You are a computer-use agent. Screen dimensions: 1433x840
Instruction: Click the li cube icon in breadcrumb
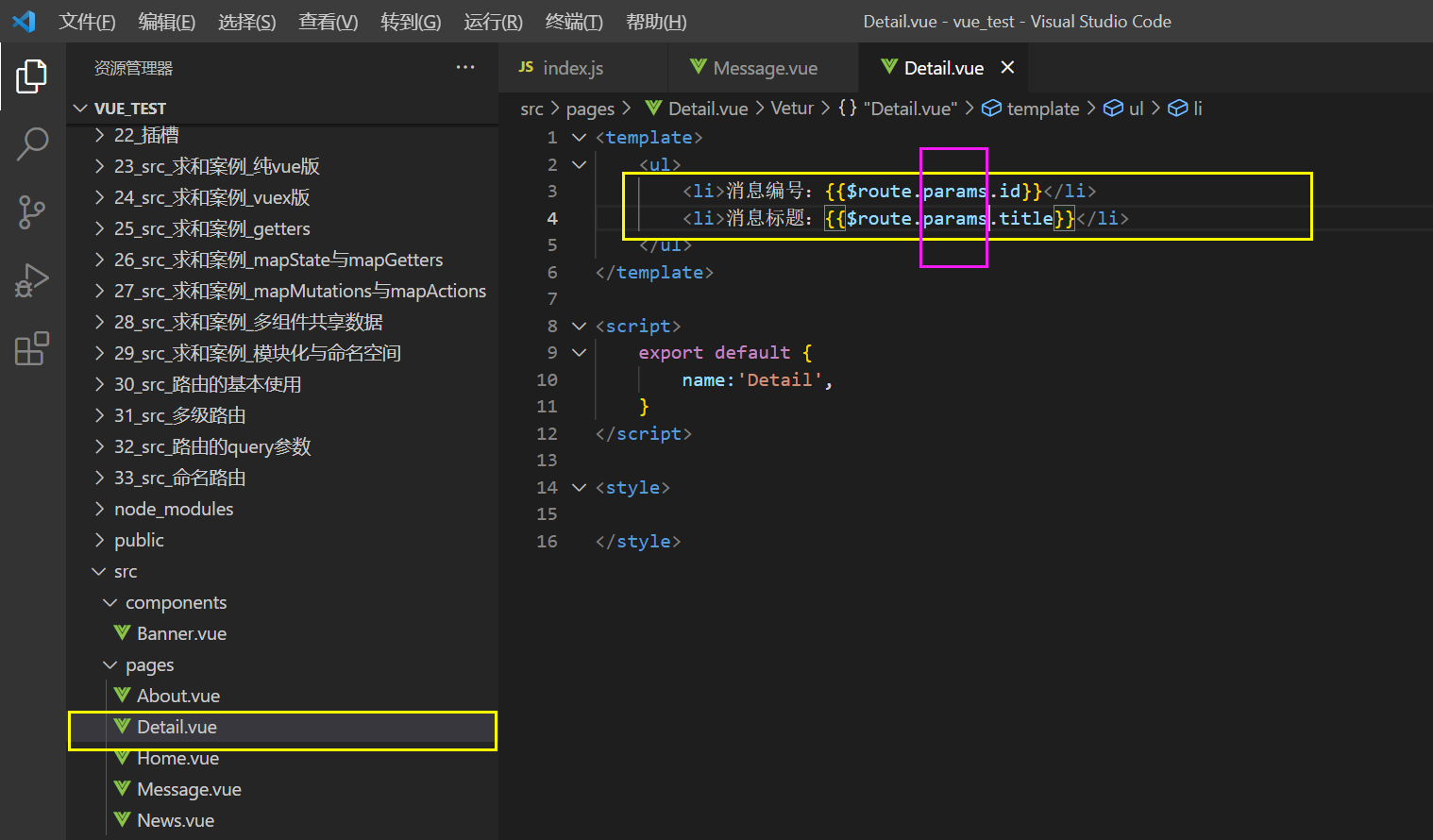(1177, 108)
